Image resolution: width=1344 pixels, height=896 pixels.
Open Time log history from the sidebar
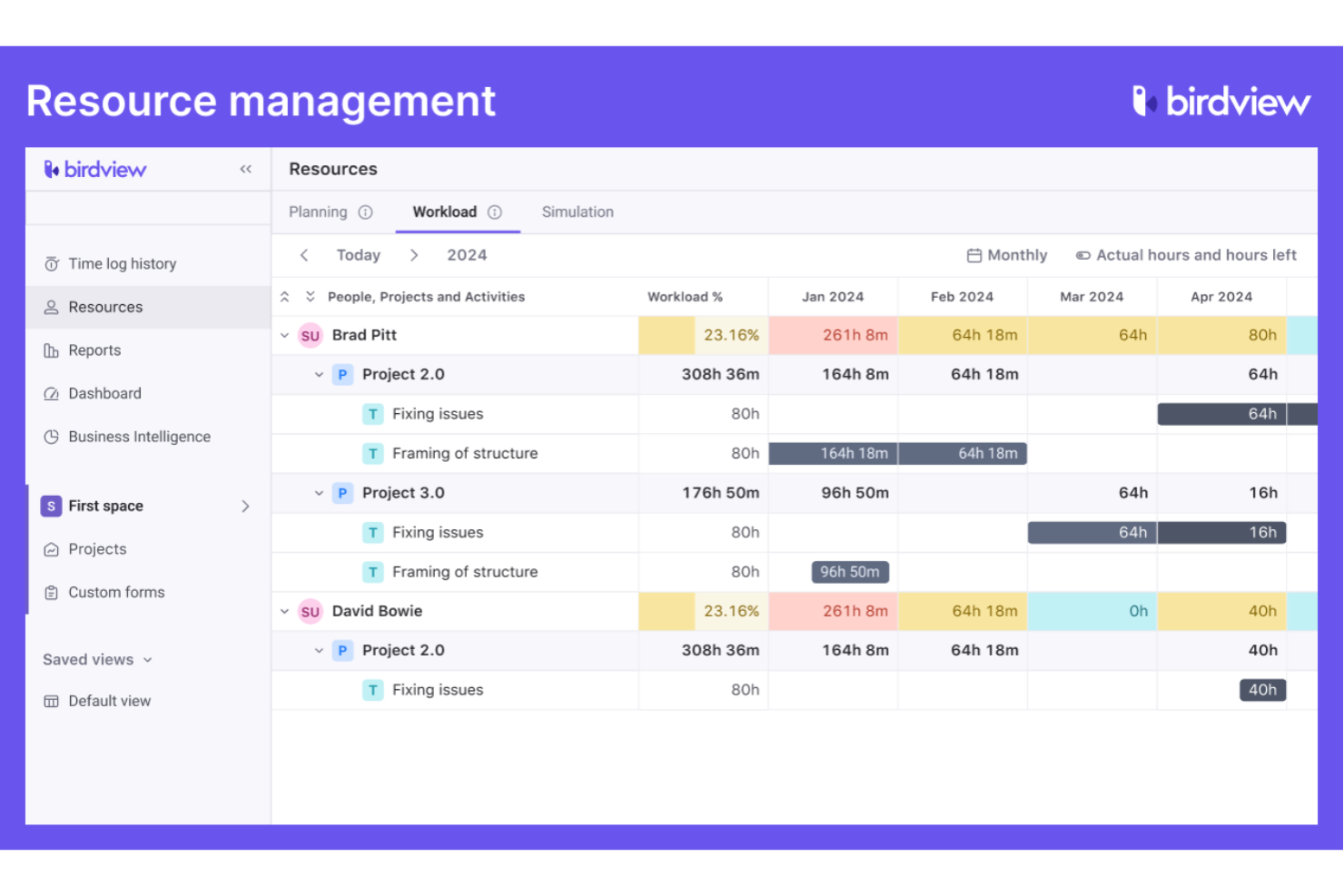122,264
